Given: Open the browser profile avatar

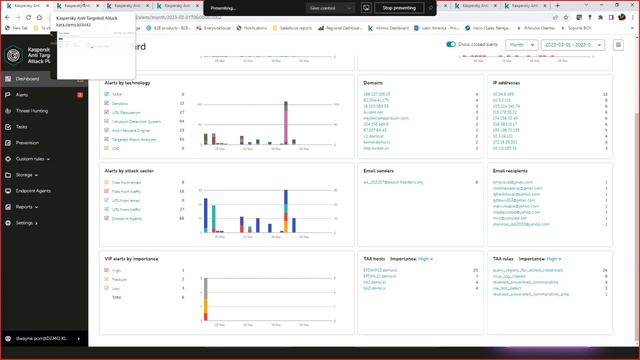Looking at the screenshot, I should pos(622,18).
